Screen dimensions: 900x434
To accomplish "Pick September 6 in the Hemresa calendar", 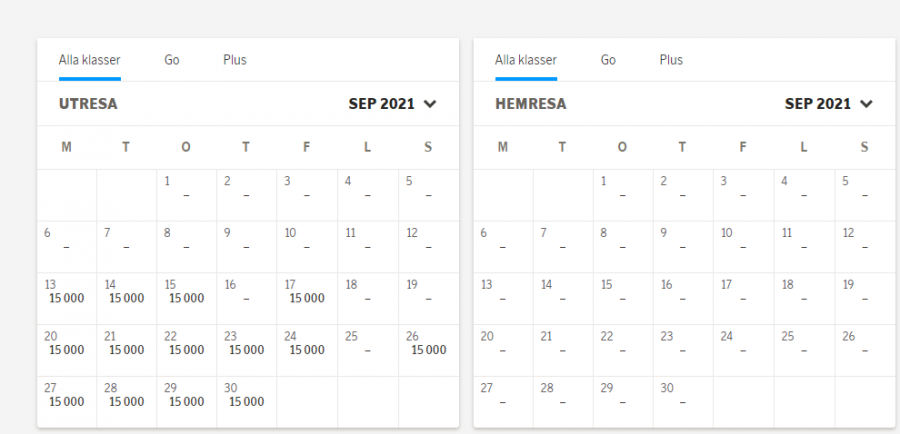I will tap(503, 246).
